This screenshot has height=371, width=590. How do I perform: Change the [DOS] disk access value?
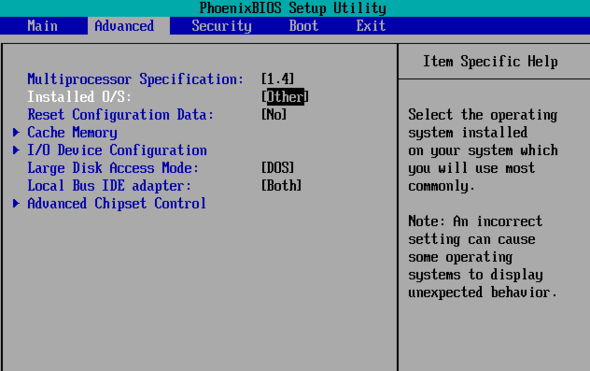278,168
